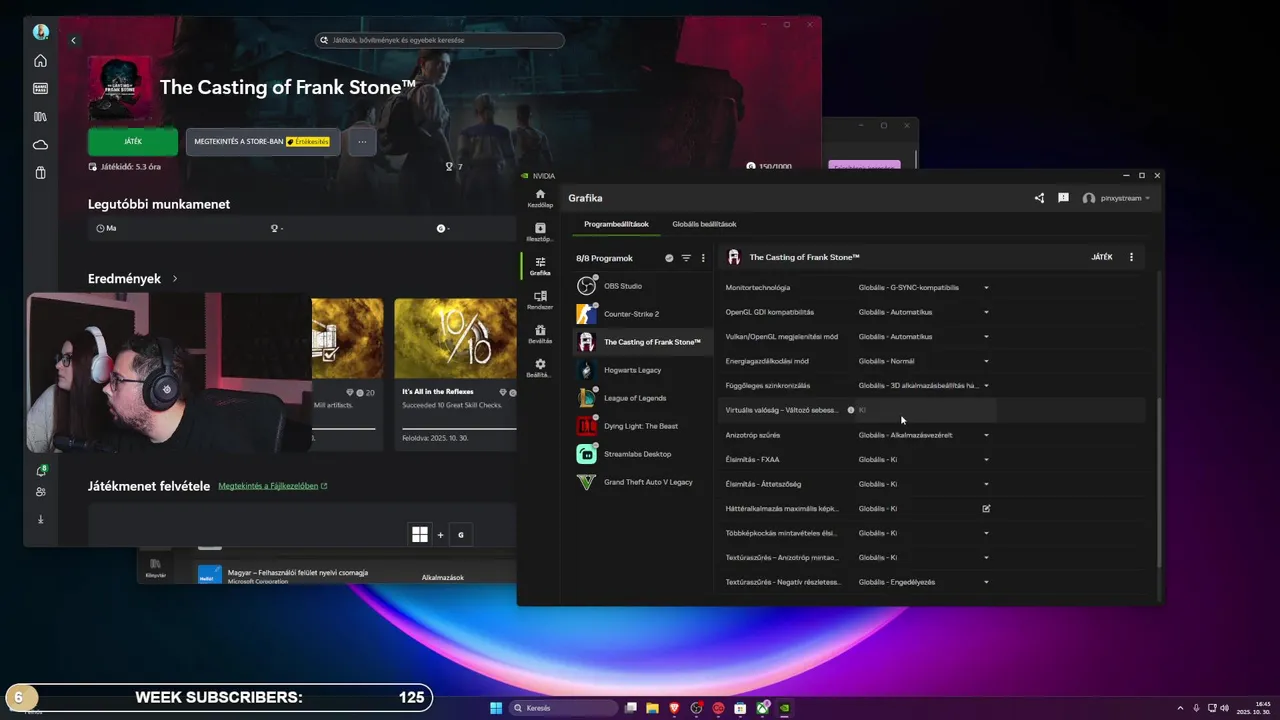This screenshot has width=1280, height=720.
Task: Open Beváltás gift icon in NVIDIA sidebar
Action: pyautogui.click(x=540, y=333)
